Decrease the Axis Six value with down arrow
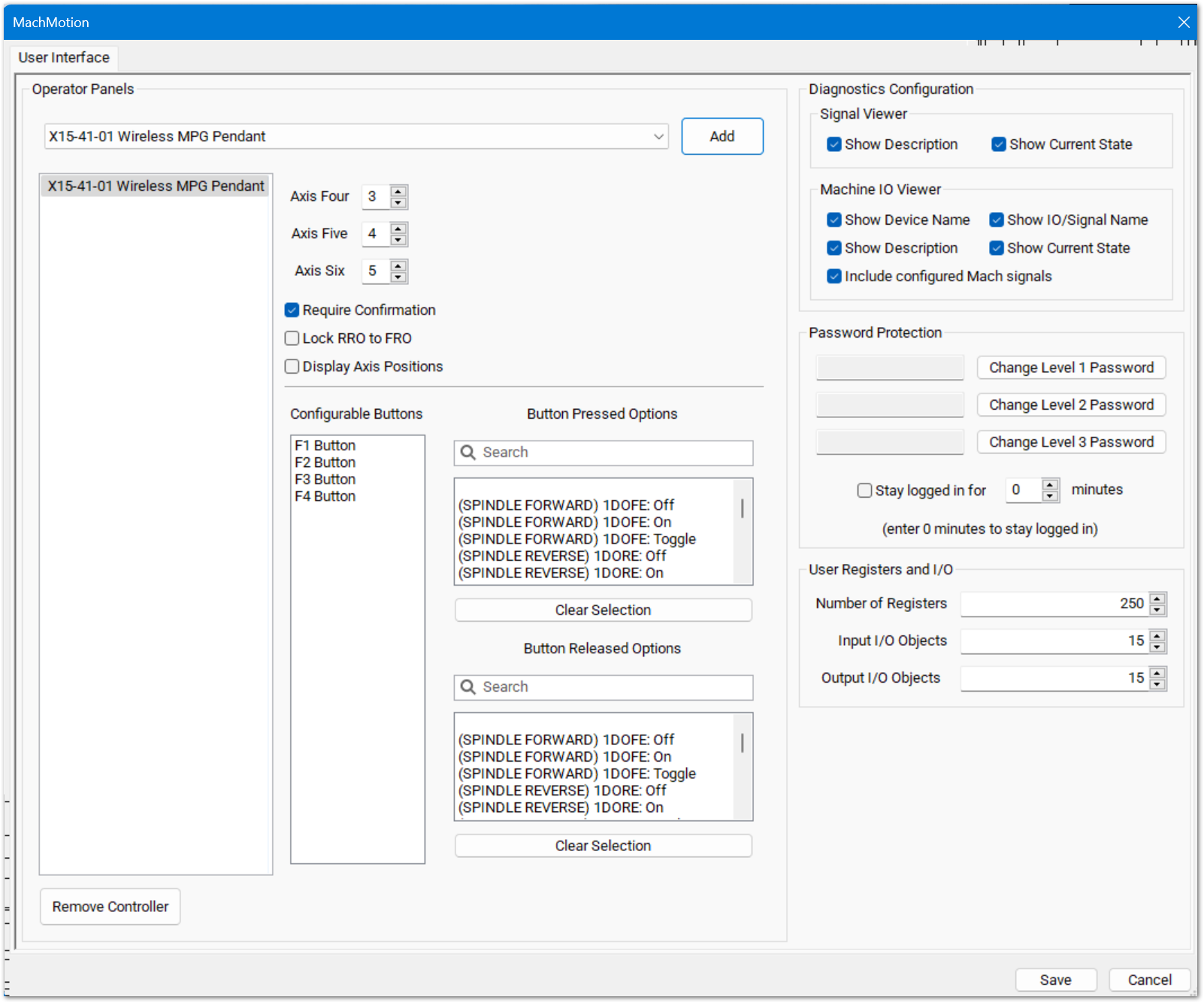 (x=399, y=277)
